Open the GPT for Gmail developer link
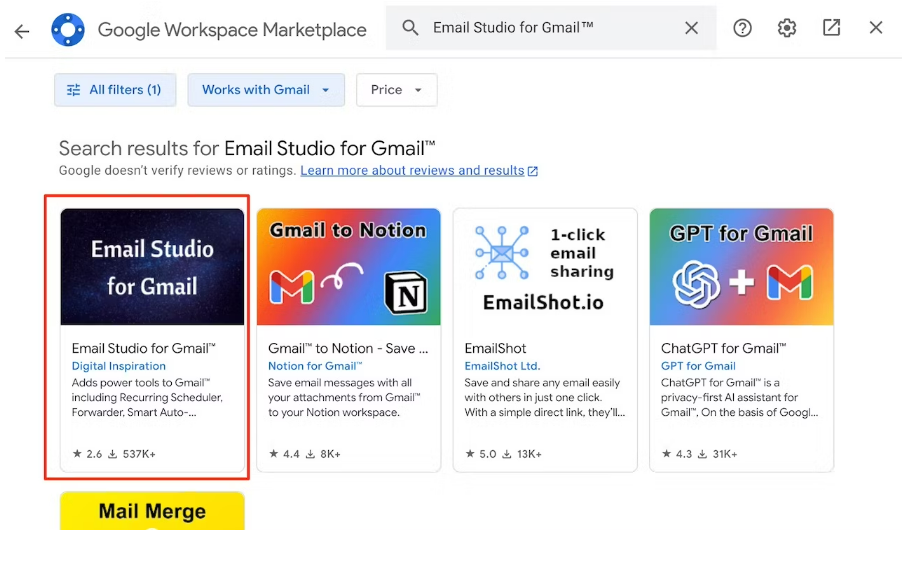Viewport: 907px width, 562px height. (698, 366)
